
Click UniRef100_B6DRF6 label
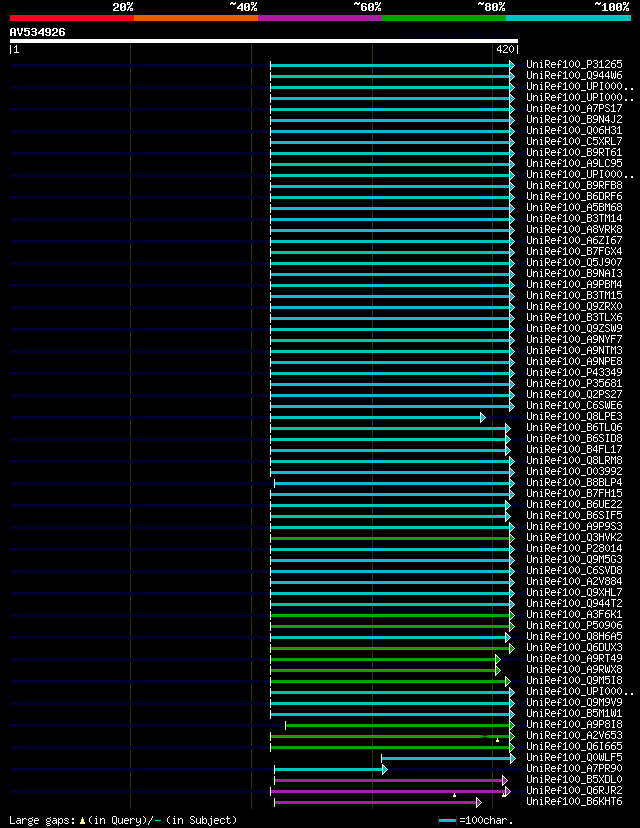574,196
